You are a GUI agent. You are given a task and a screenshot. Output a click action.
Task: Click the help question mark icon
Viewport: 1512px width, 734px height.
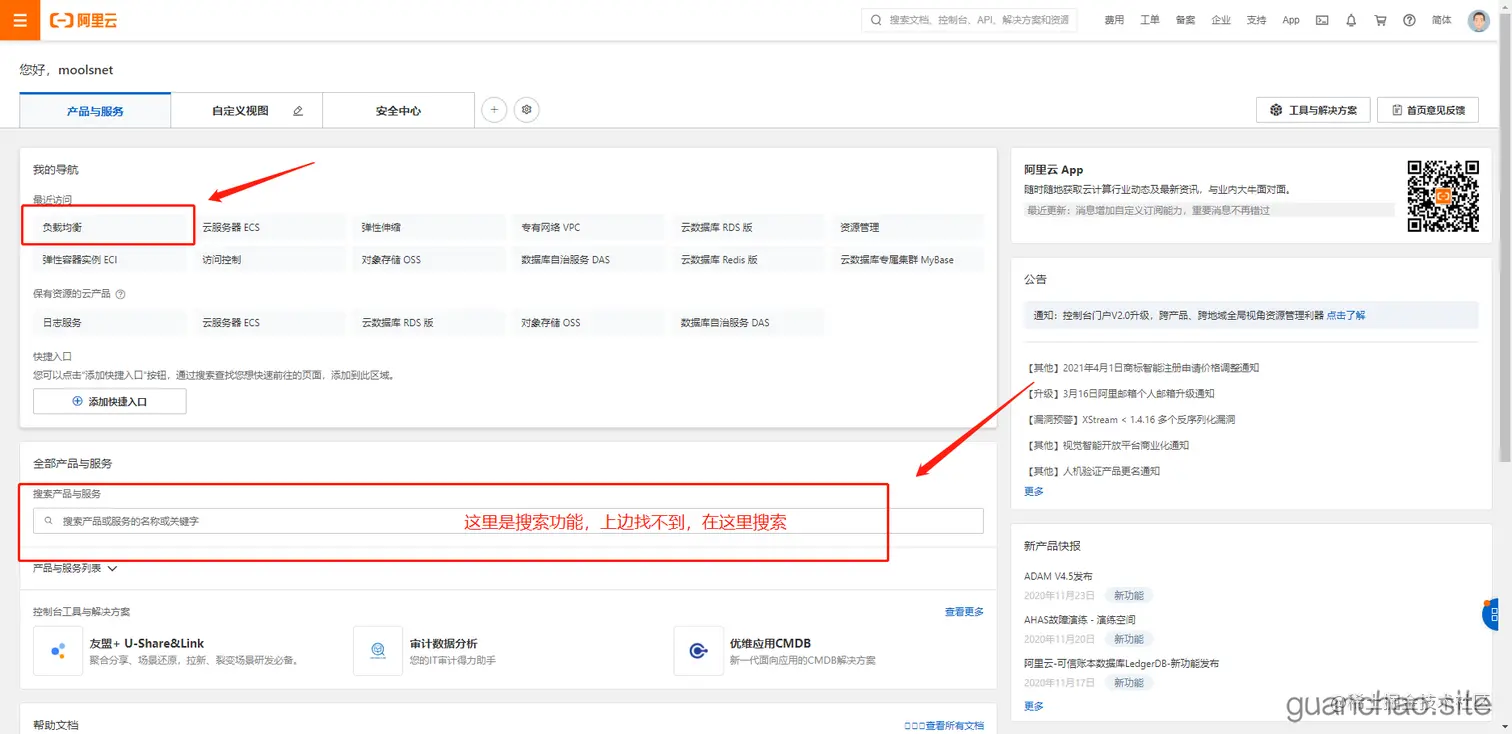tap(1409, 20)
